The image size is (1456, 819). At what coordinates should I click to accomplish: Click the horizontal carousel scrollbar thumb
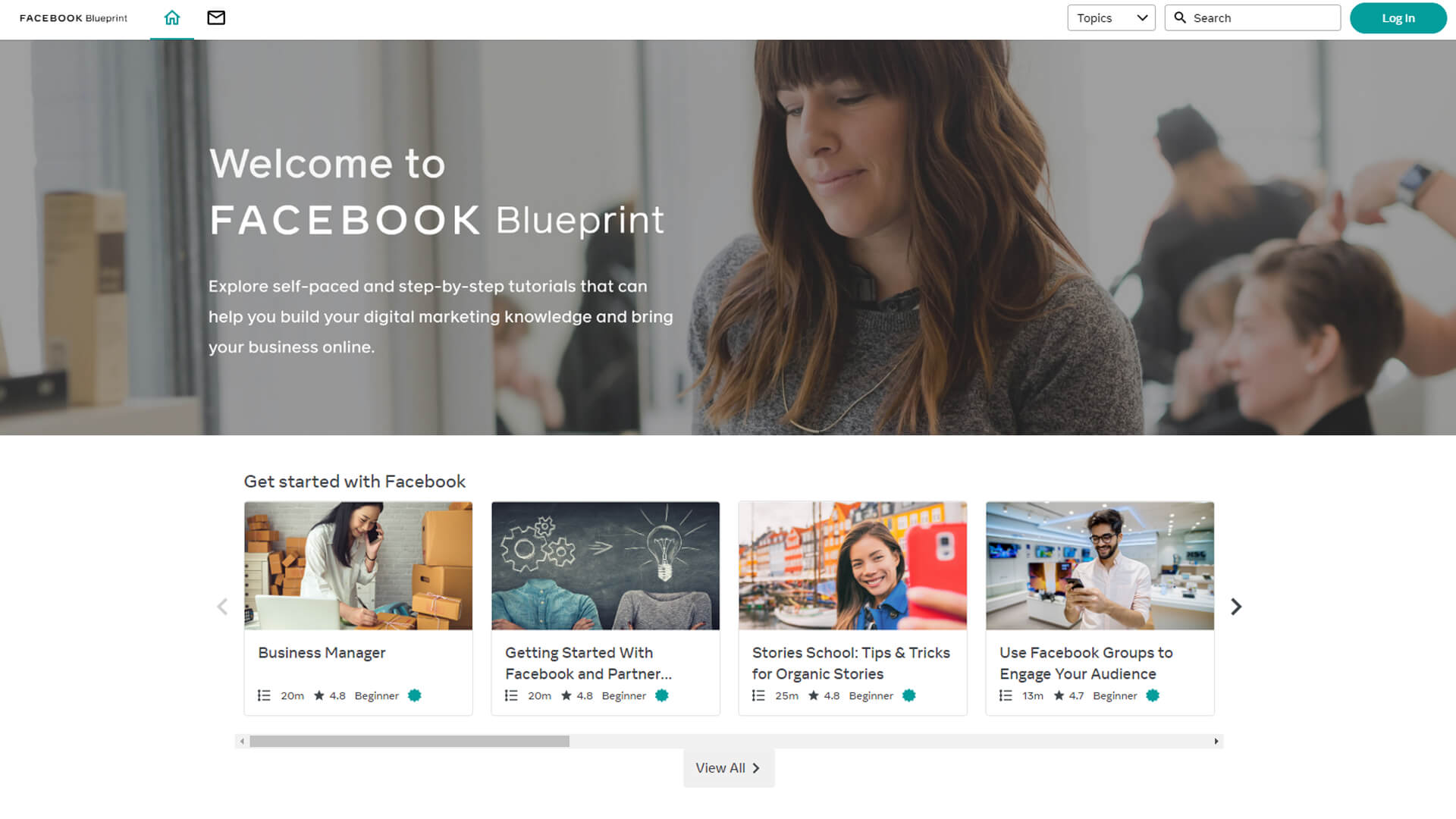click(409, 741)
